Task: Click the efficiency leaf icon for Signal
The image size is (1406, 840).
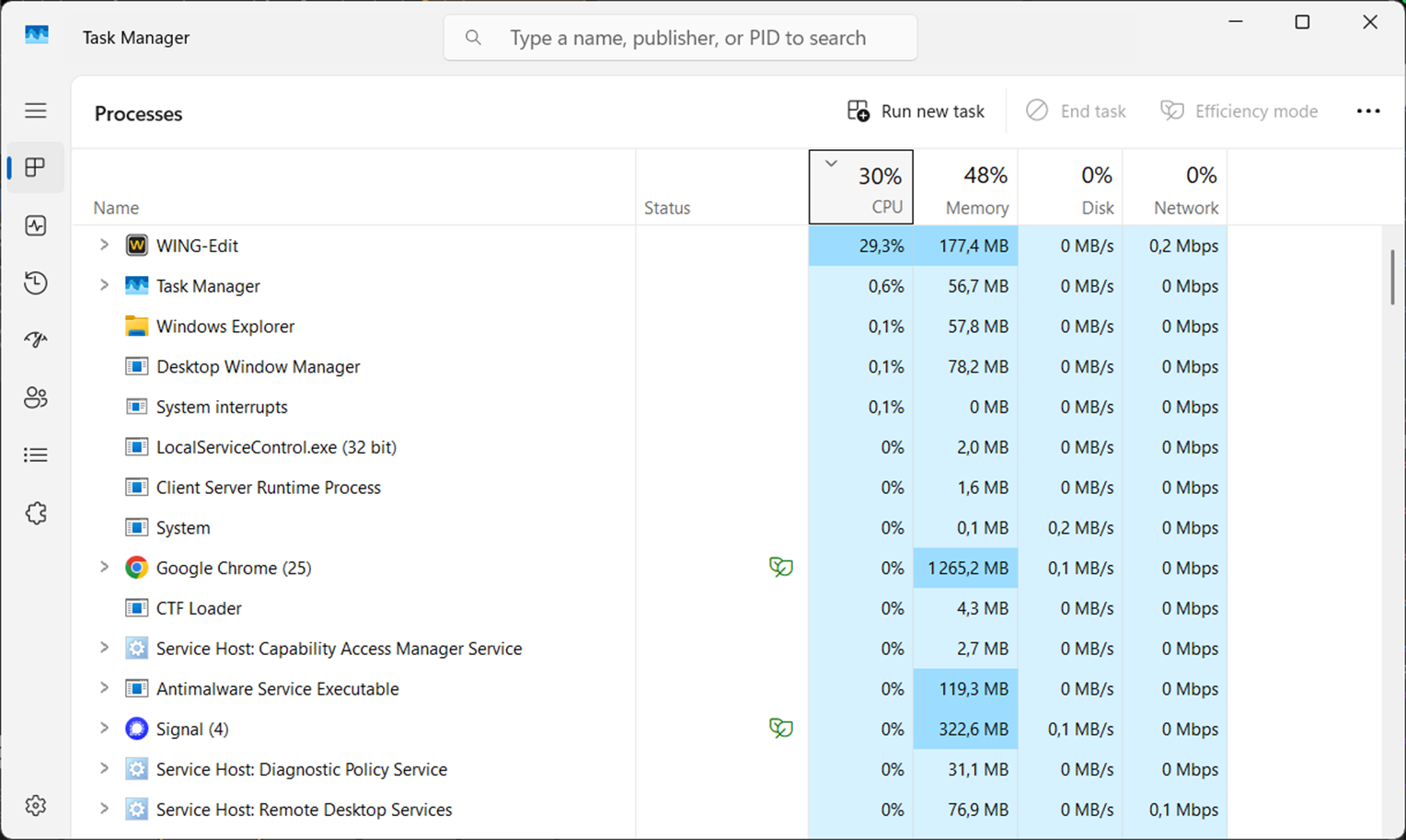Action: (x=780, y=728)
